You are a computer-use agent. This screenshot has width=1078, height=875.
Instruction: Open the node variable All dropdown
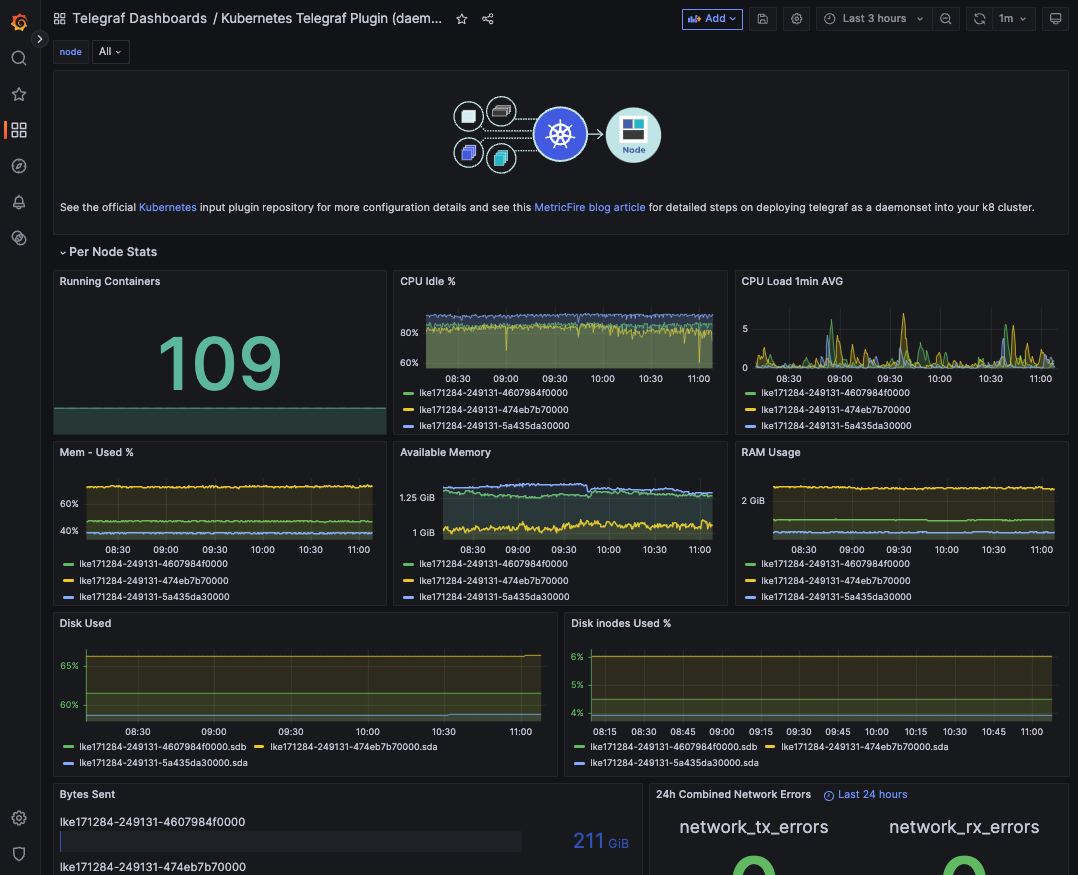(110, 52)
